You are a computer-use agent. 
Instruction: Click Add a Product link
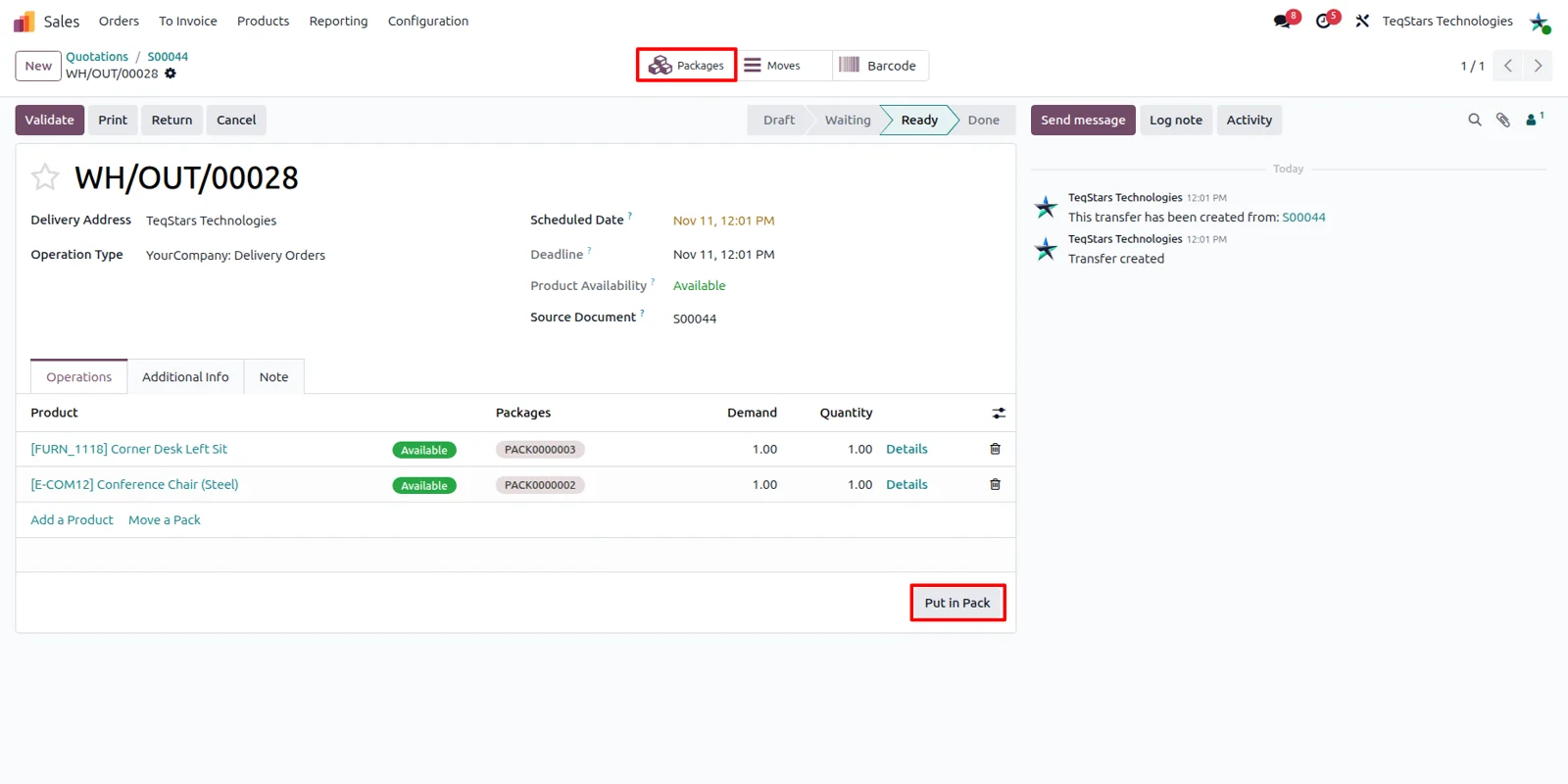point(72,520)
